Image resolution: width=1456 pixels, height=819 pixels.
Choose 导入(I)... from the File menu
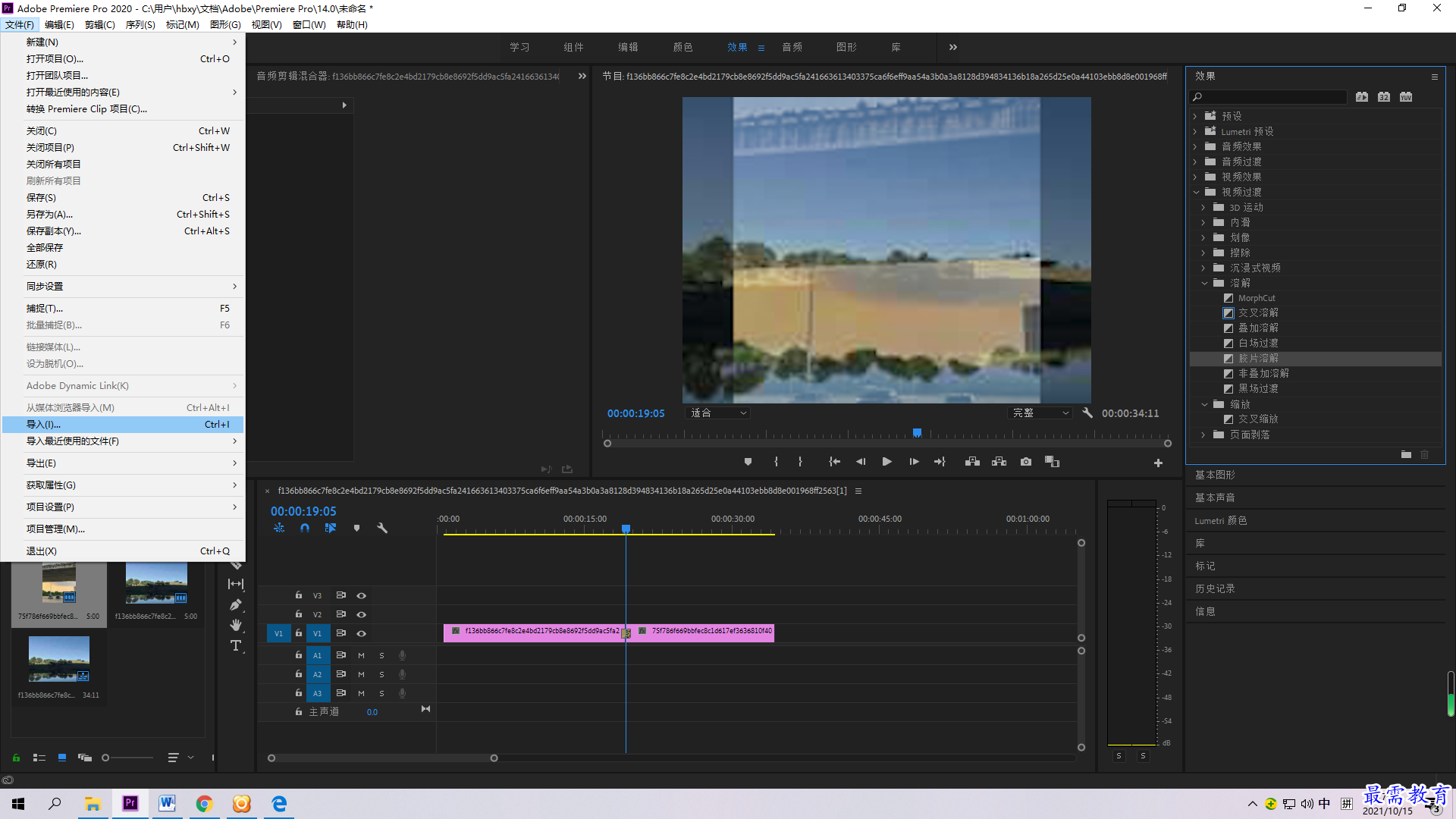click(123, 425)
